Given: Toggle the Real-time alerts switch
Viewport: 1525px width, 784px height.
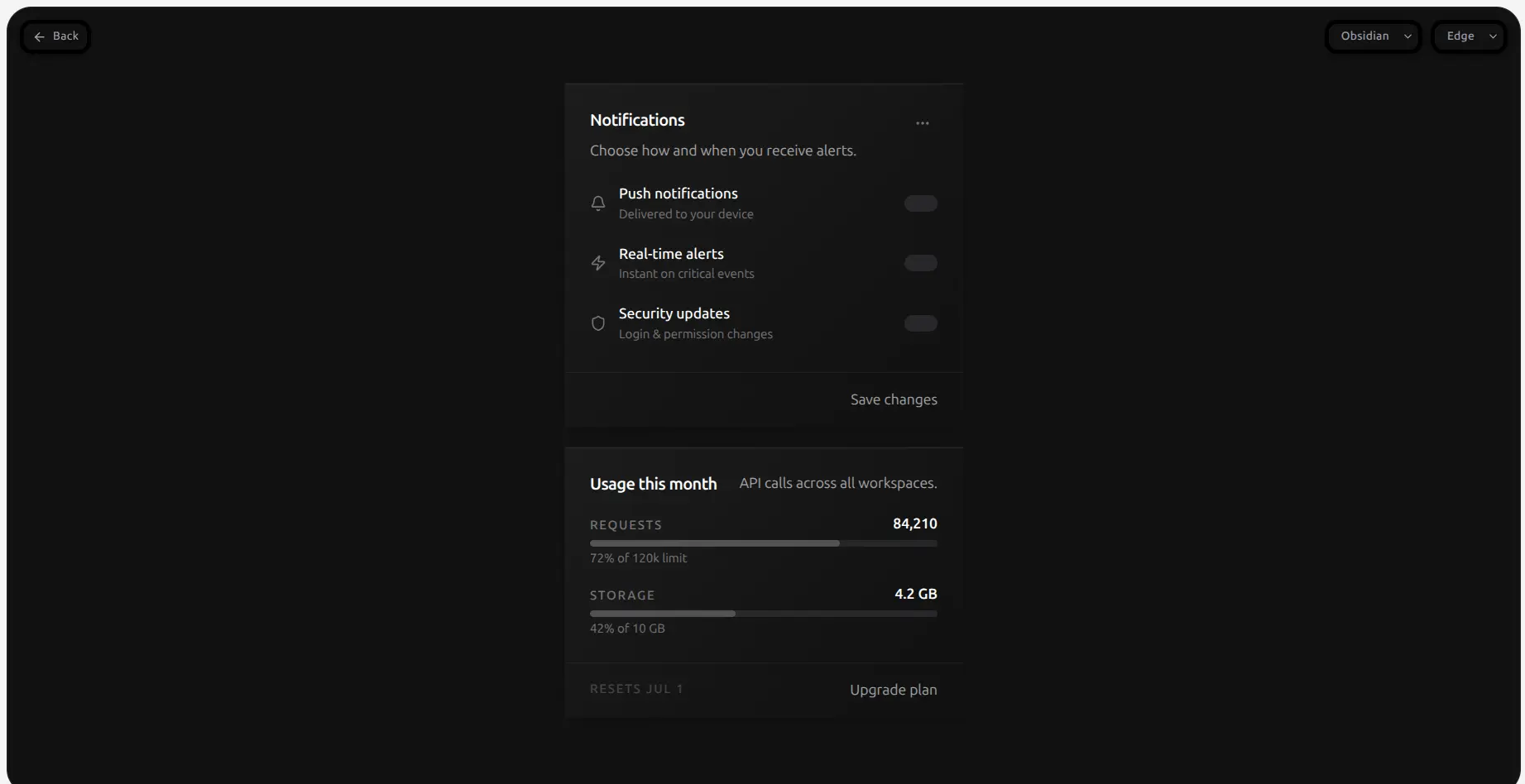Looking at the screenshot, I should click(x=920, y=263).
